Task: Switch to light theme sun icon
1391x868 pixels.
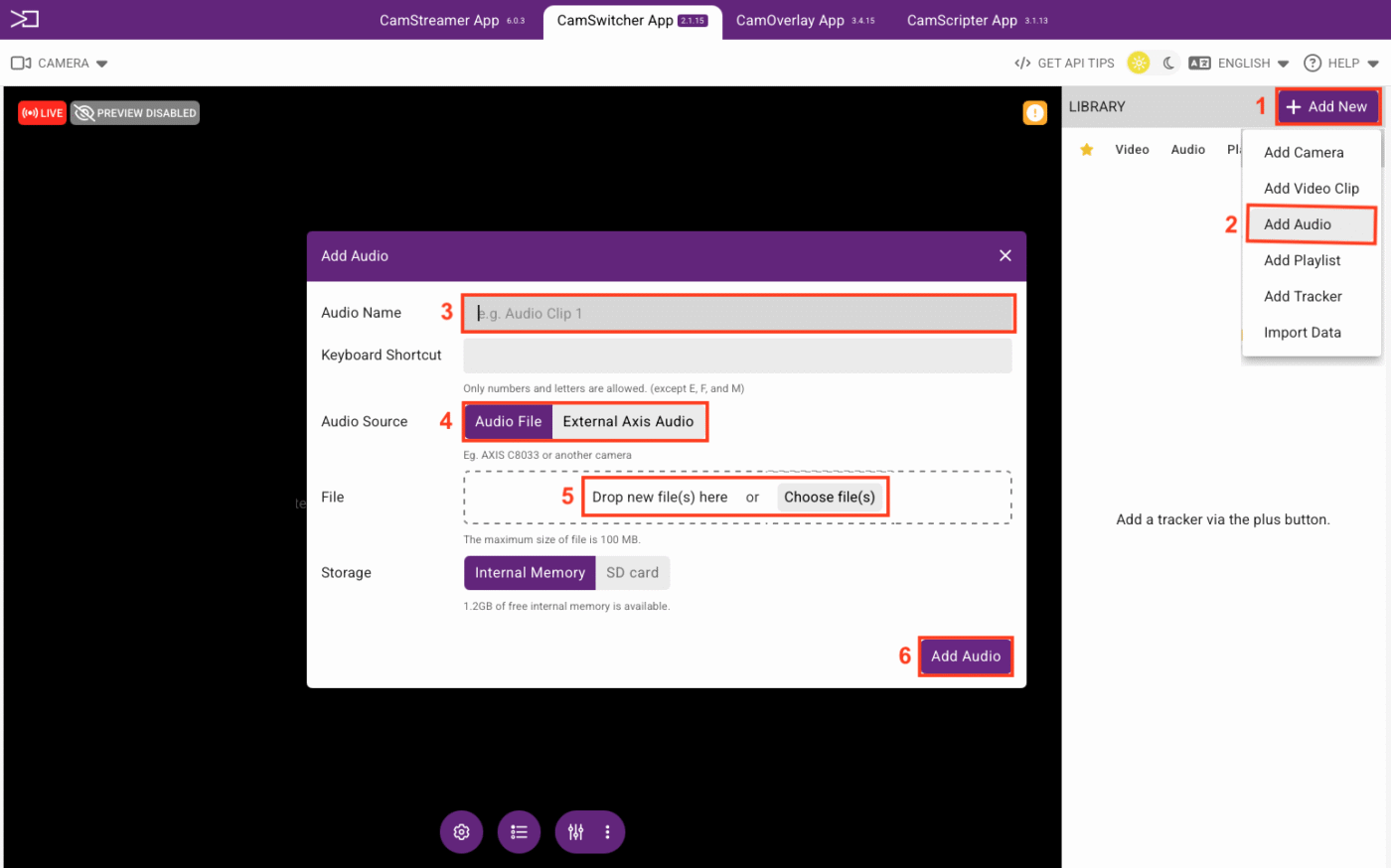Action: (x=1139, y=63)
